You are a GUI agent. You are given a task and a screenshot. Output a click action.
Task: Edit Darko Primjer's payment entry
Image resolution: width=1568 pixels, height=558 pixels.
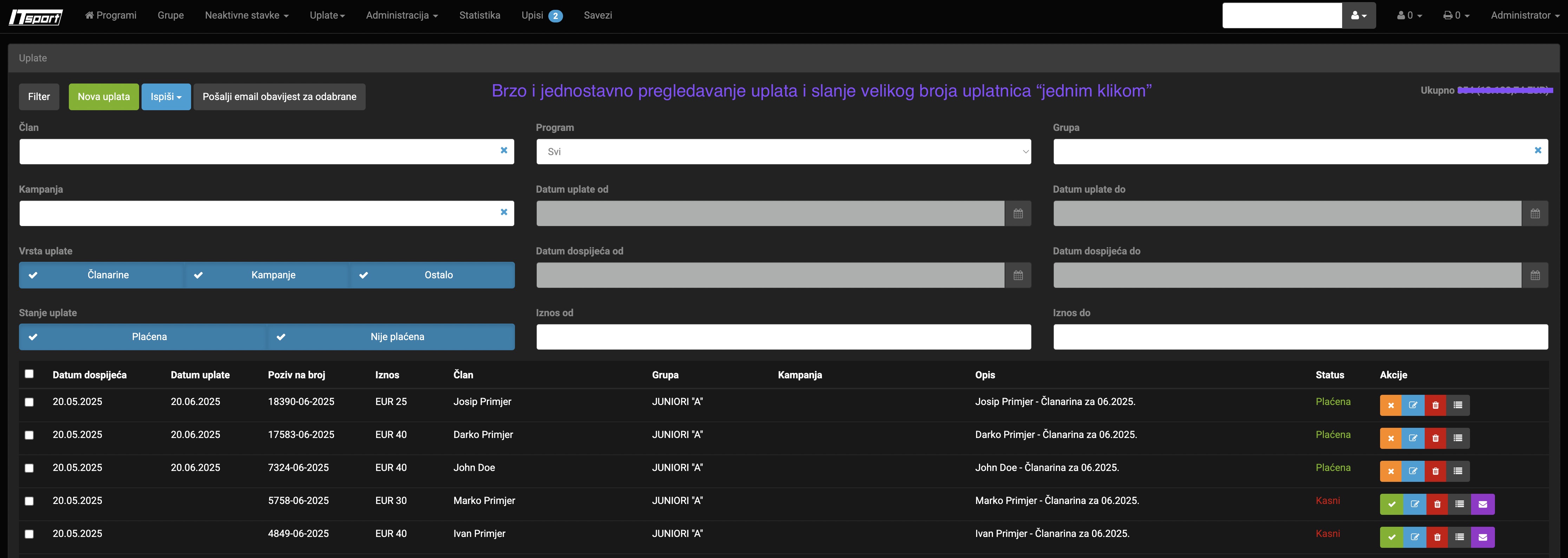tap(1413, 438)
